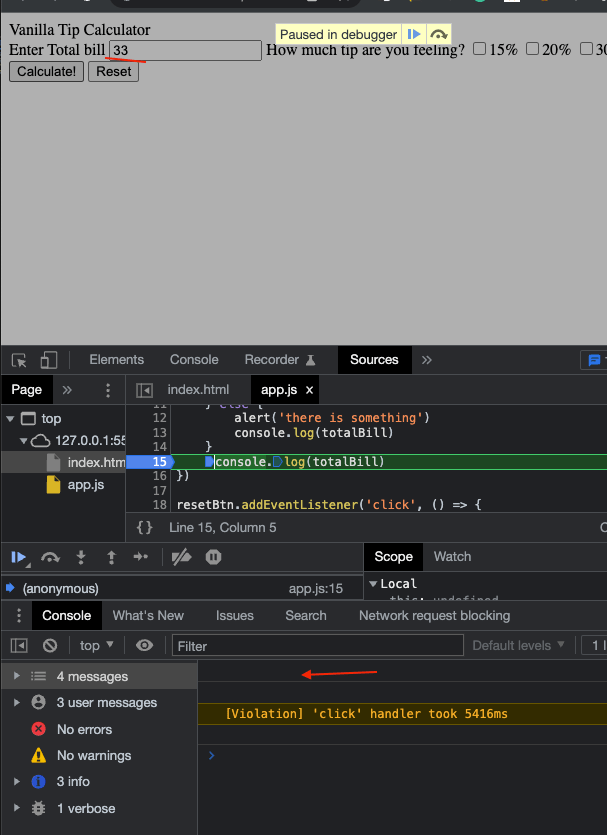Open the Network request blocking tab
Screen dimensions: 607x835
click(x=434, y=616)
